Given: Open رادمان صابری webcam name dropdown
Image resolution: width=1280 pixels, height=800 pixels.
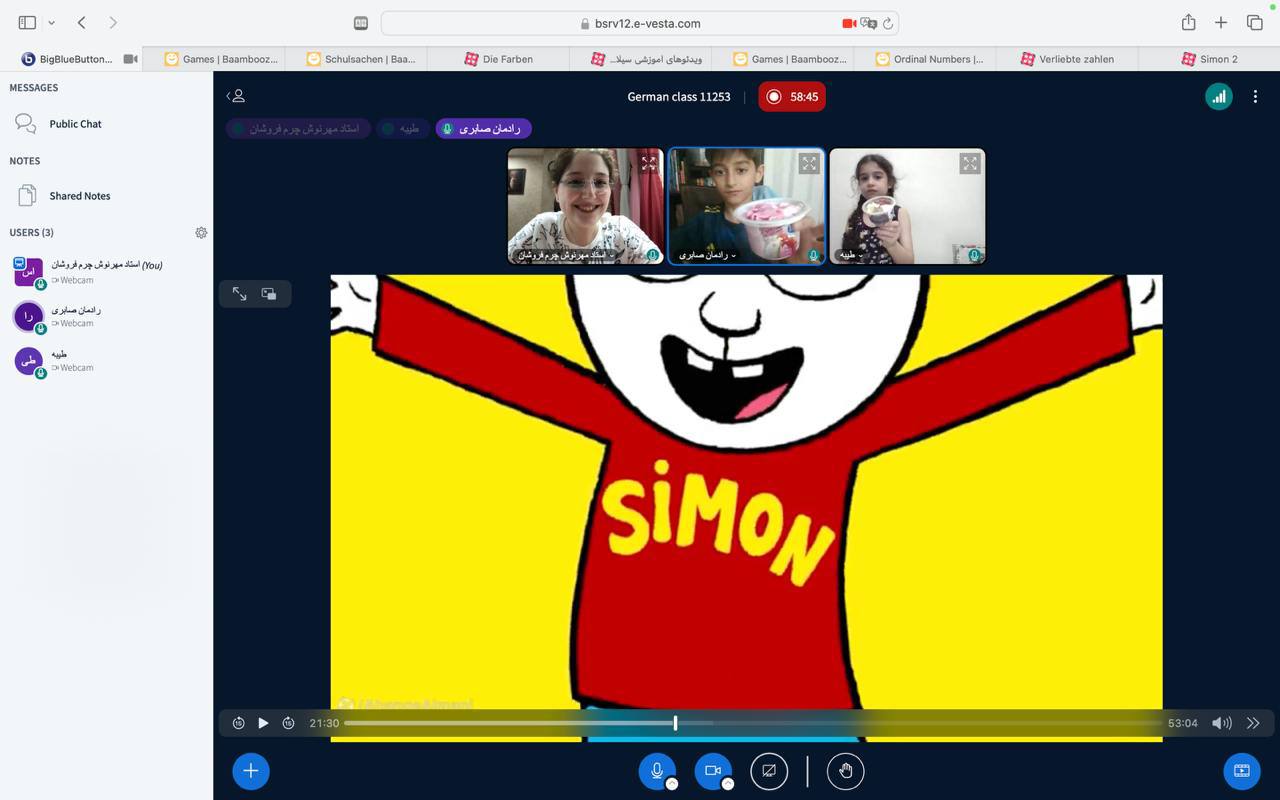Looking at the screenshot, I should click(x=707, y=255).
